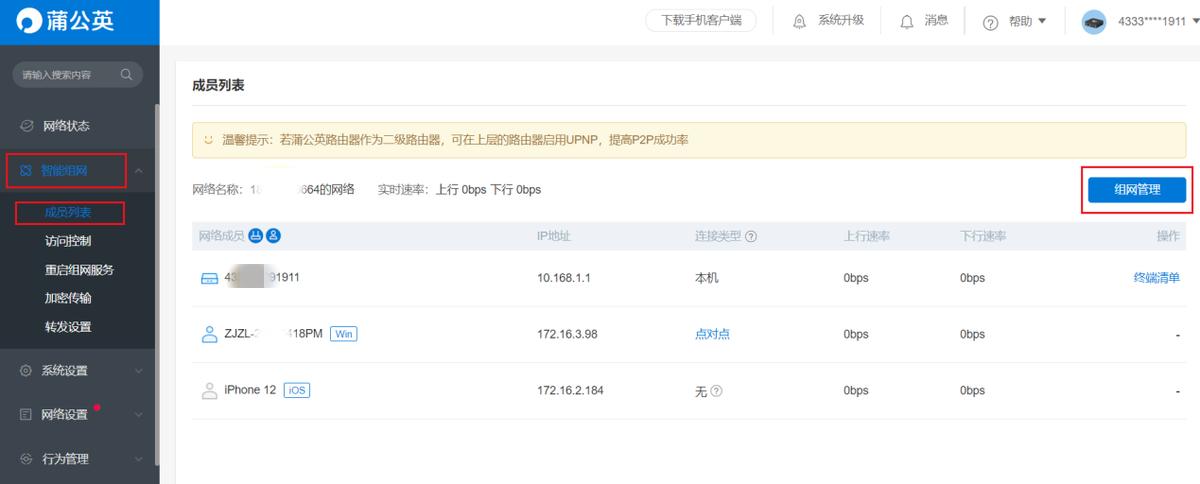Viewport: 1200px width, 484px height.
Task: Click the user filter icon beside 网络成员
Action: 273,236
